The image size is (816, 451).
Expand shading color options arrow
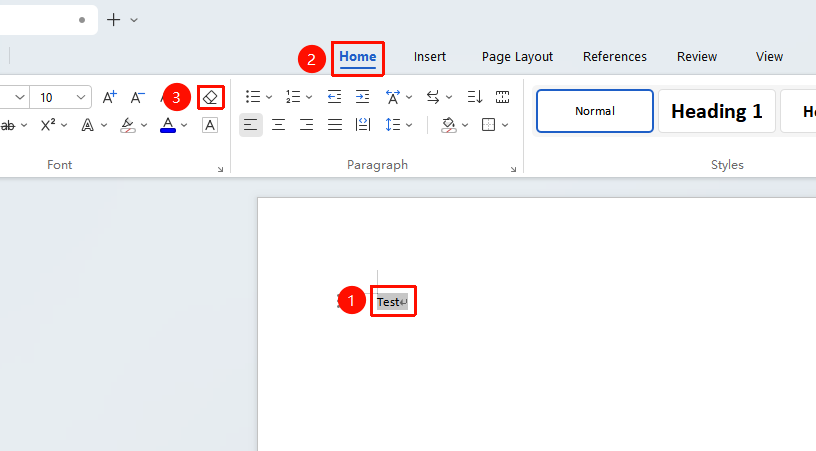[465, 125]
